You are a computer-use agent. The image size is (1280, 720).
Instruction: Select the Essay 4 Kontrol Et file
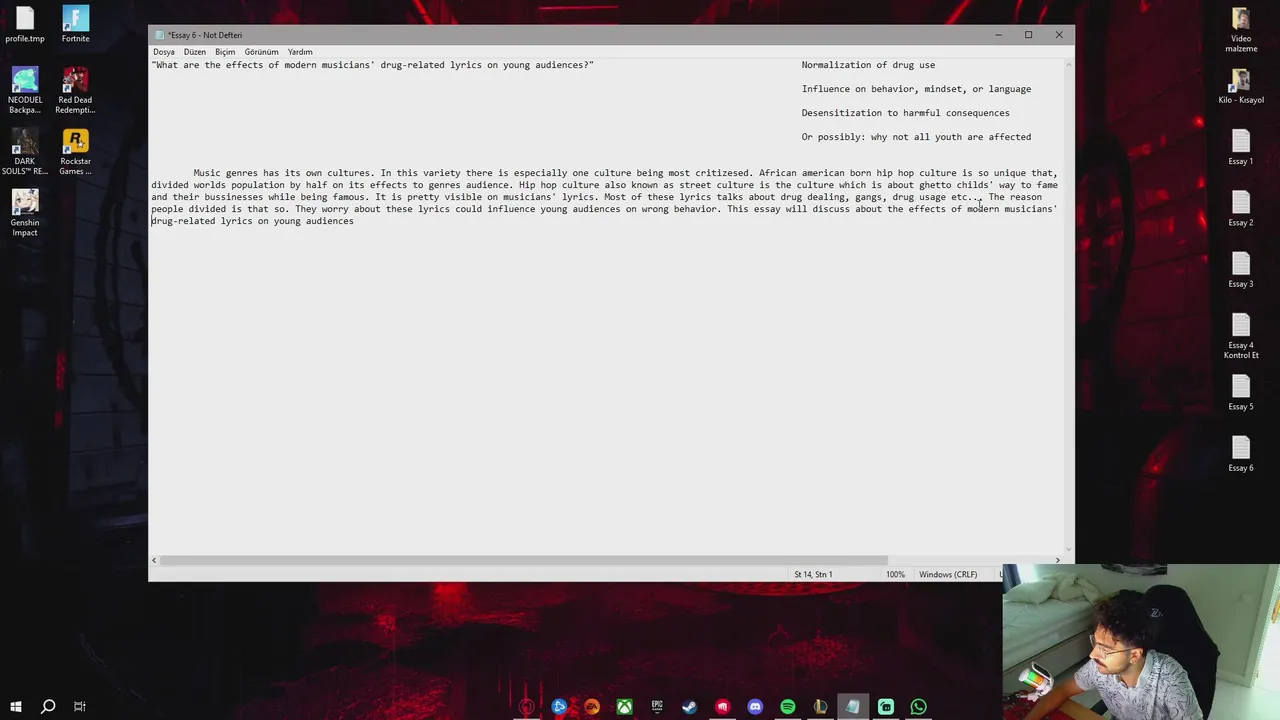point(1241,336)
